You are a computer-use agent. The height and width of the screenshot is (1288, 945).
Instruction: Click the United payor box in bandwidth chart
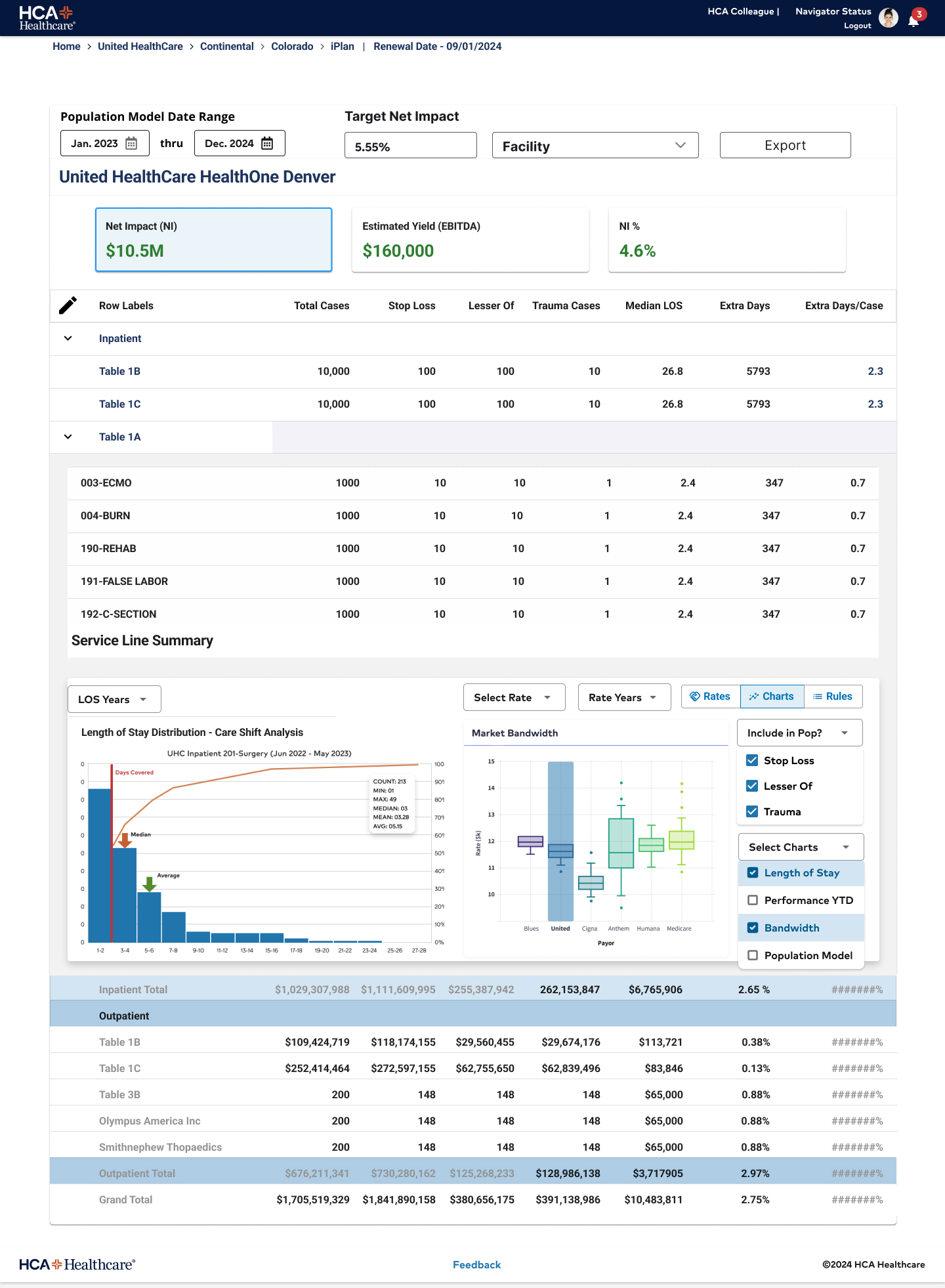(x=560, y=851)
